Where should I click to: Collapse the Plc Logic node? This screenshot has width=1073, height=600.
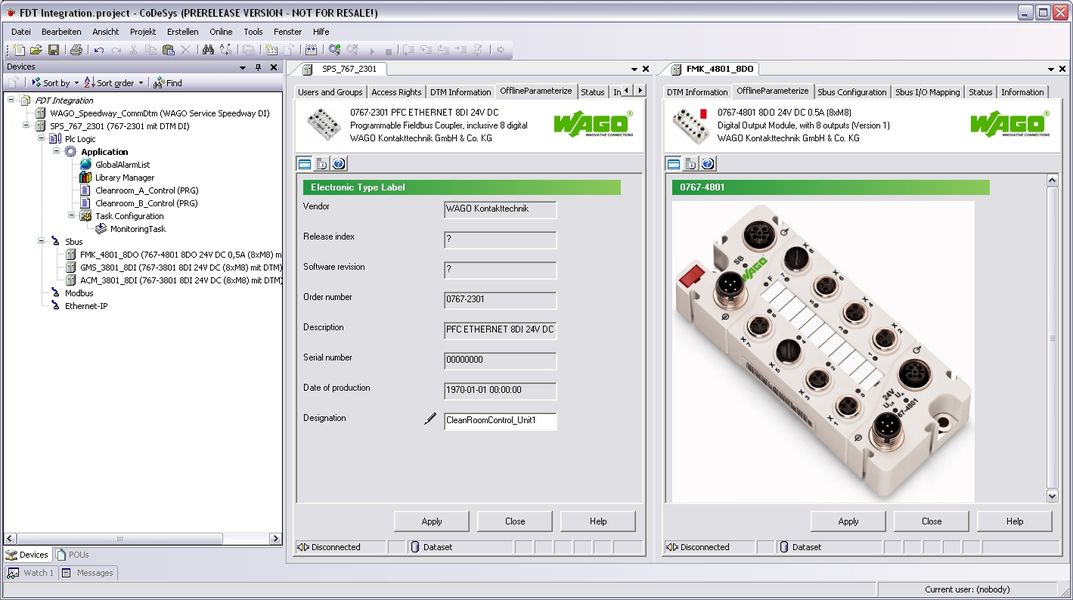[x=41, y=138]
